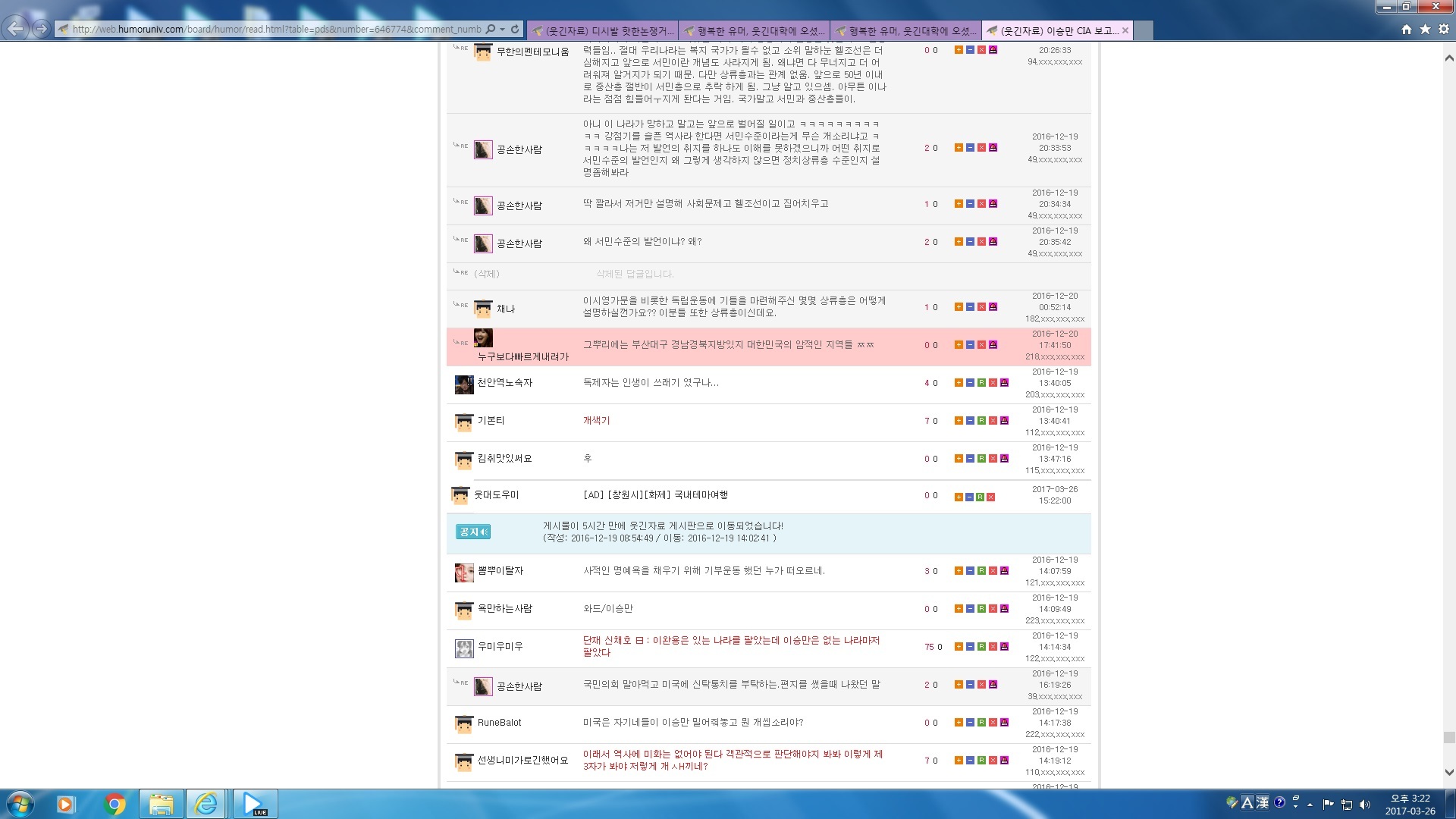Switch to second 행복한 유머 tab
This screenshot has width=1456, height=819.
[906, 30]
